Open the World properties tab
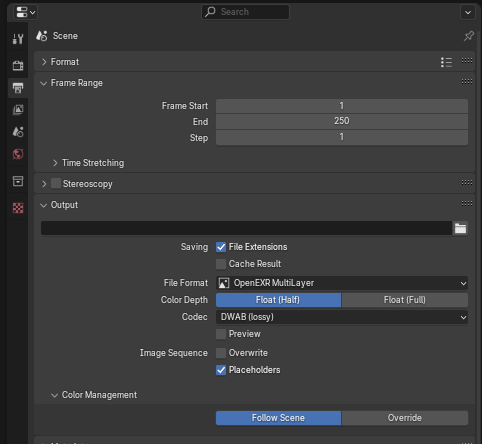Image resolution: width=482 pixels, height=444 pixels. 18,154
